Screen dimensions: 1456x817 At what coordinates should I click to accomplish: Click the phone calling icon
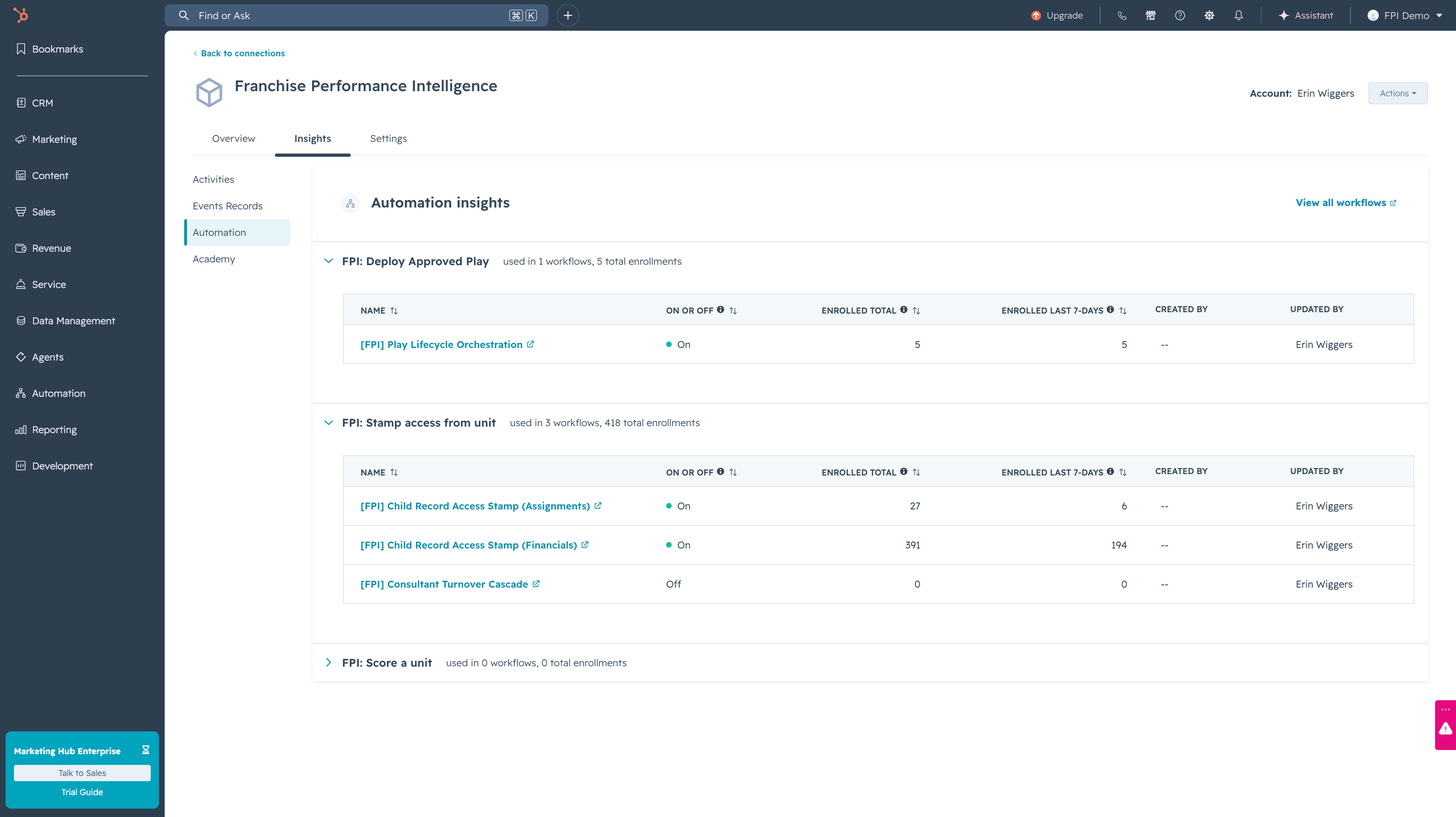pyautogui.click(x=1122, y=16)
